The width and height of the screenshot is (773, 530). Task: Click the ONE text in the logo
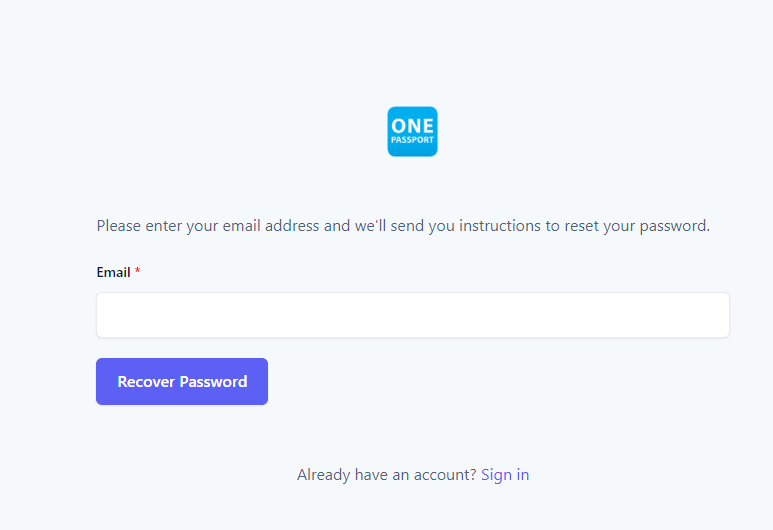(412, 126)
